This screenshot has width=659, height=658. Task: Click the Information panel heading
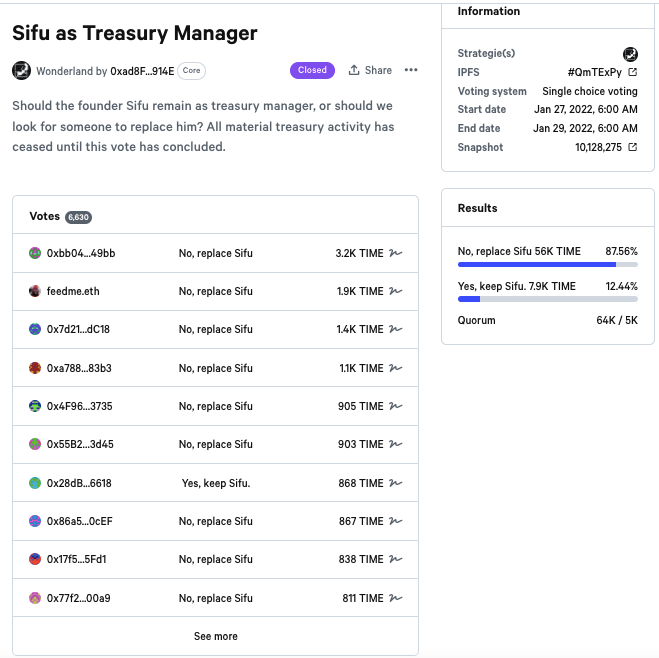click(x=489, y=11)
